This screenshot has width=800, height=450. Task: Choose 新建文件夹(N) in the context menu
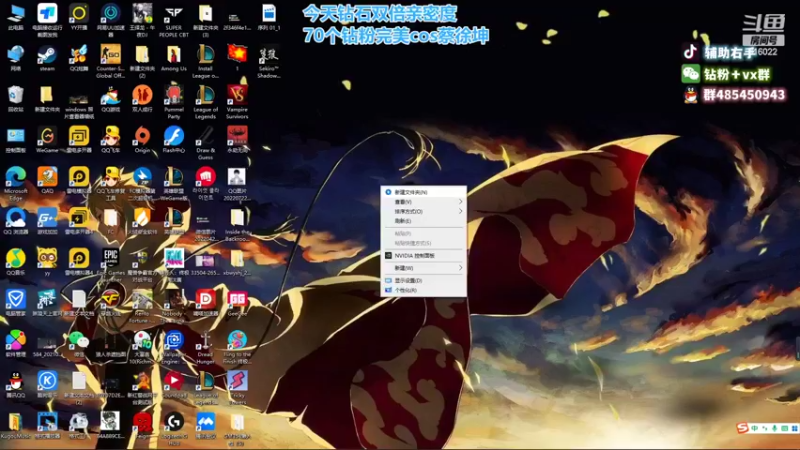(x=423, y=192)
